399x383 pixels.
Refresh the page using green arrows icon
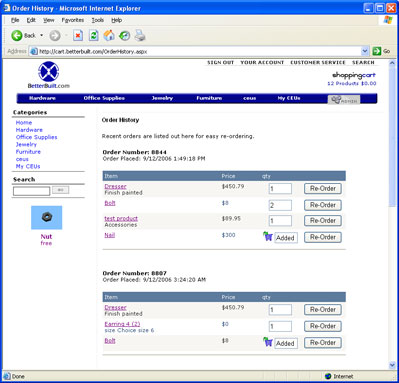(x=94, y=35)
